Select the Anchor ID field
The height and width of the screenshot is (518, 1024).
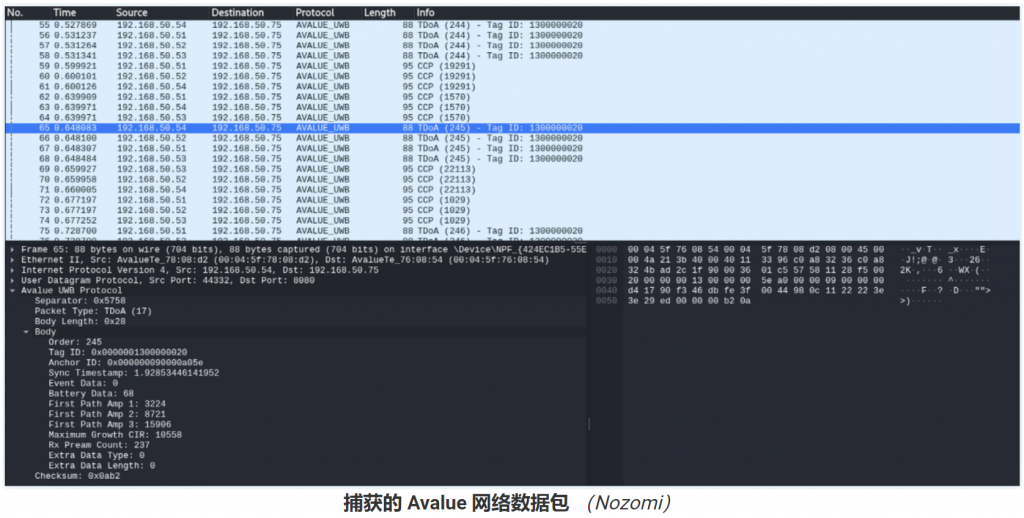click(125, 363)
